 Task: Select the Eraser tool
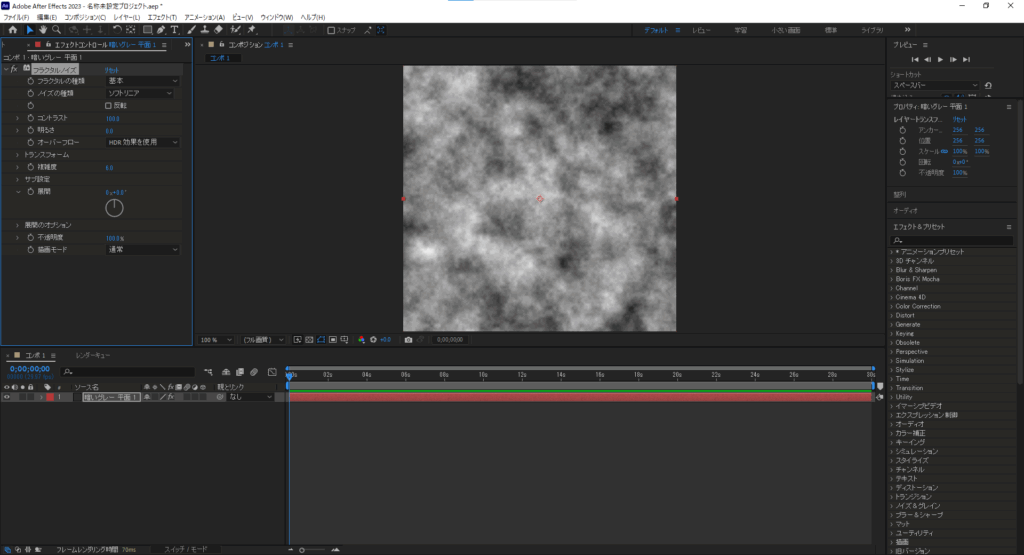click(218, 30)
